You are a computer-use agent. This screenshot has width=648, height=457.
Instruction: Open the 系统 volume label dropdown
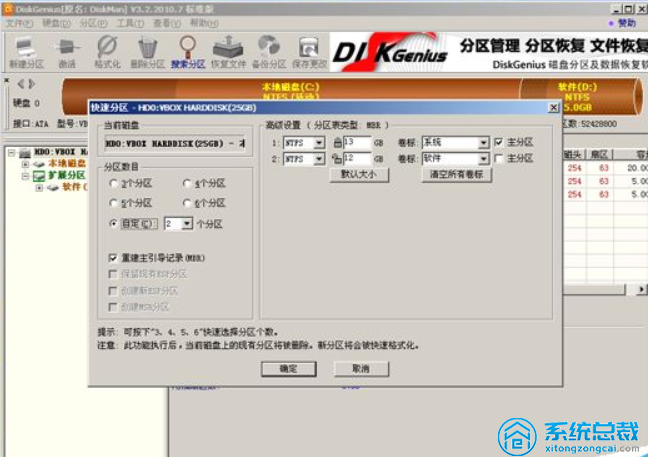[484, 143]
